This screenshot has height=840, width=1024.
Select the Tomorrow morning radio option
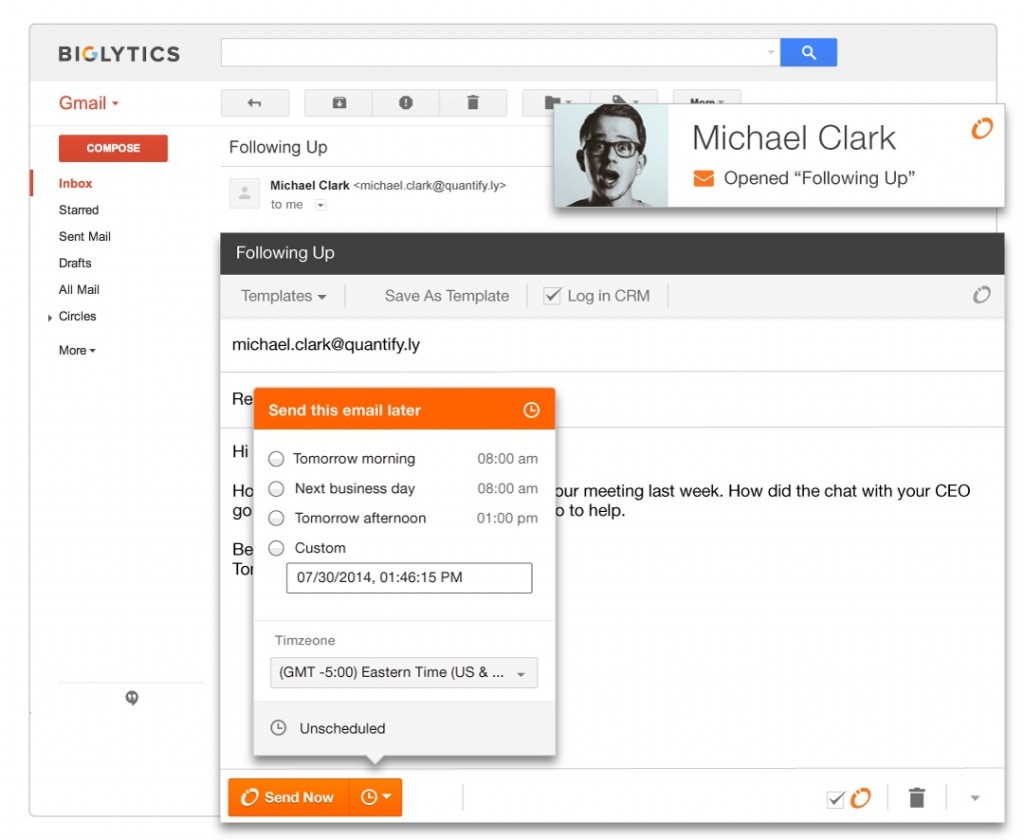277,459
